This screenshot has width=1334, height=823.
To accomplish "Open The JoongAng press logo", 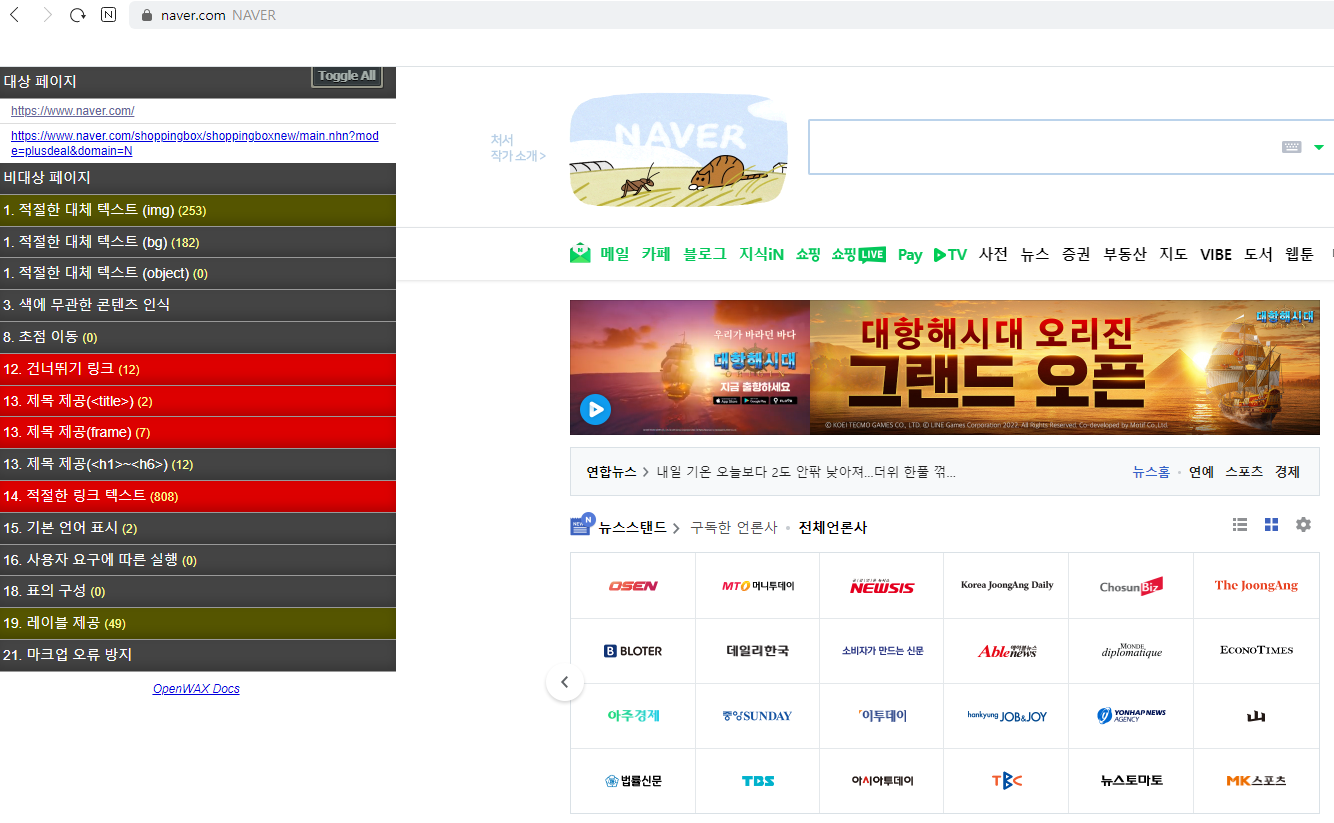I will tap(1256, 586).
